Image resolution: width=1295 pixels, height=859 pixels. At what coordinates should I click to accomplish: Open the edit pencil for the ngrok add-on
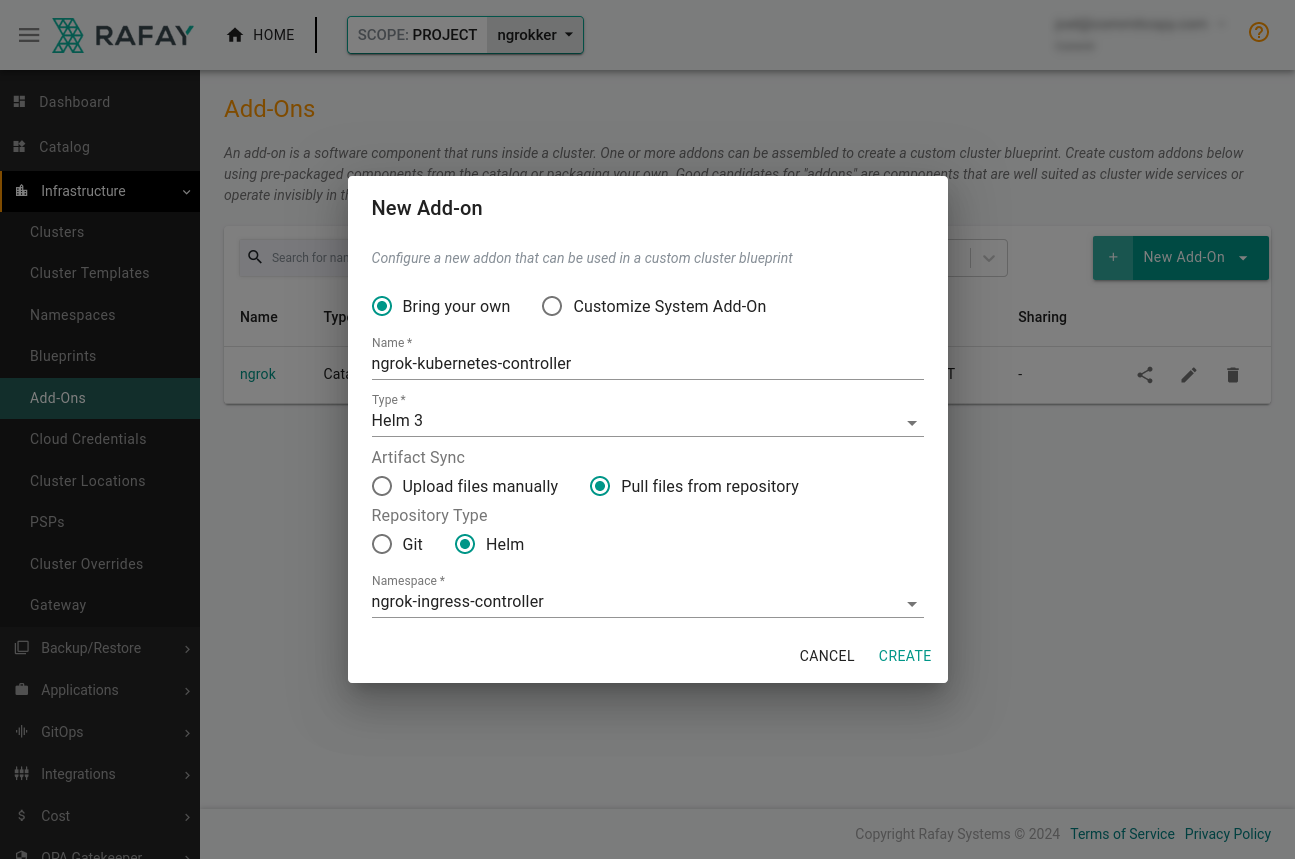(1188, 375)
